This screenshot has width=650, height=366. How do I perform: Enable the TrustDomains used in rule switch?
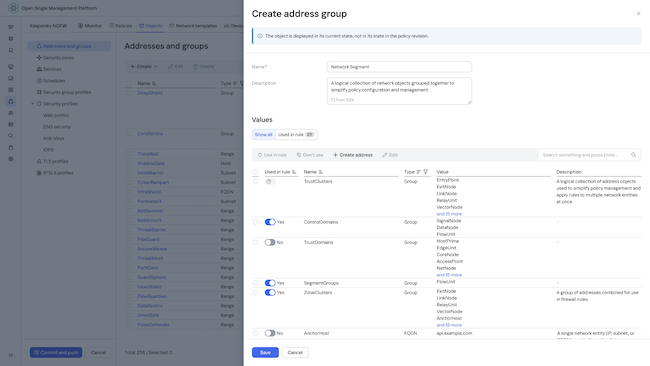pos(270,242)
